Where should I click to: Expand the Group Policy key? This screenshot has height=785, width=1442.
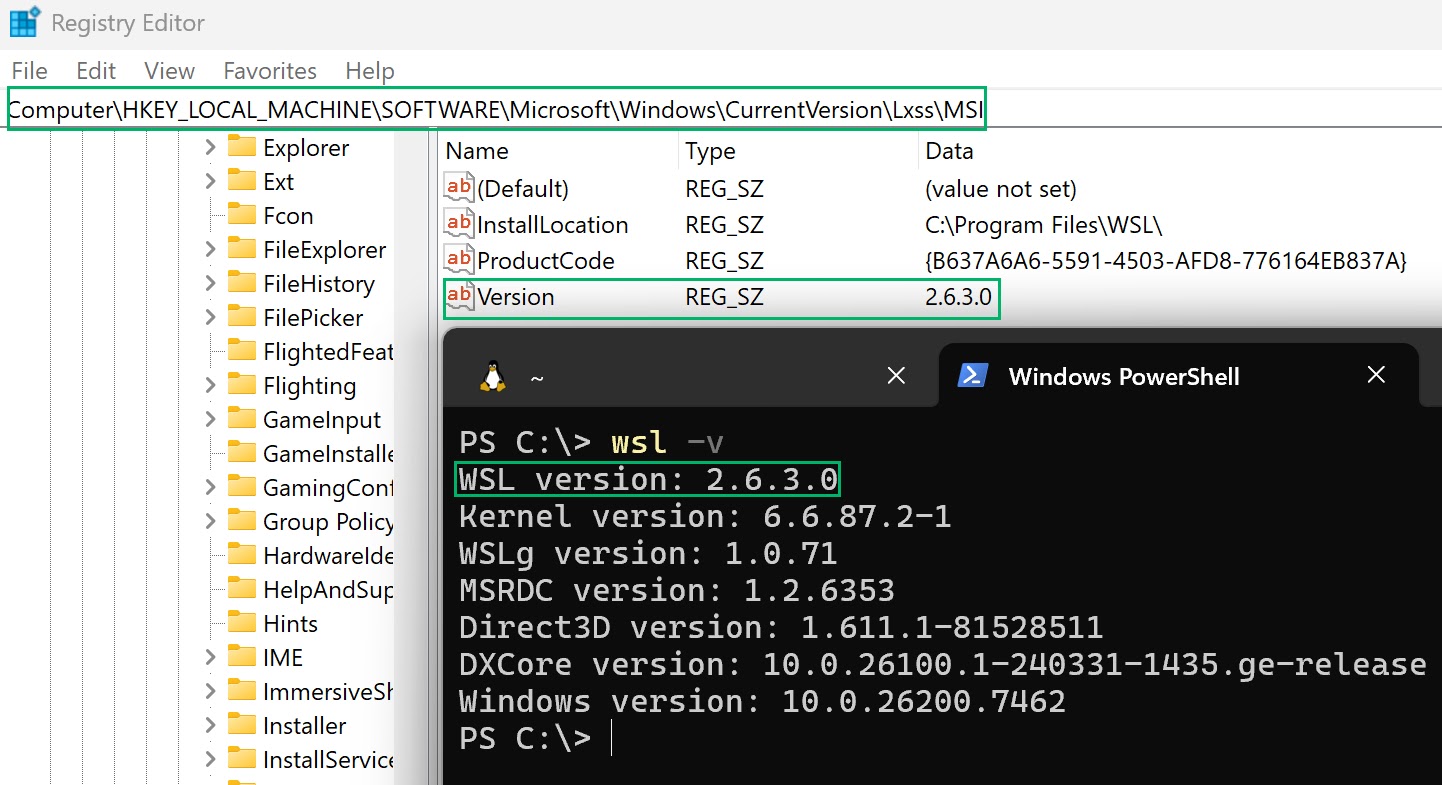coord(210,522)
